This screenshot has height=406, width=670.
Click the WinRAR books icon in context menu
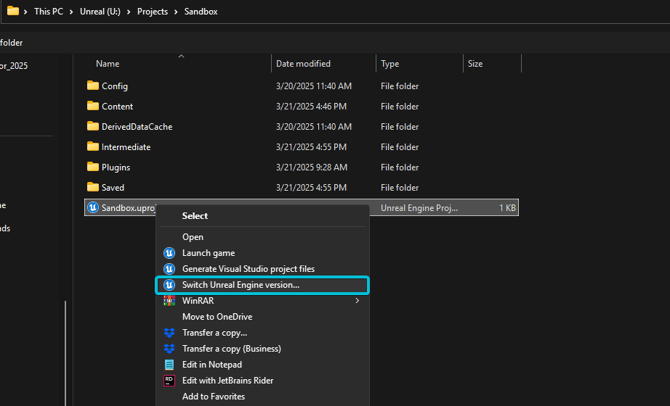click(x=169, y=301)
